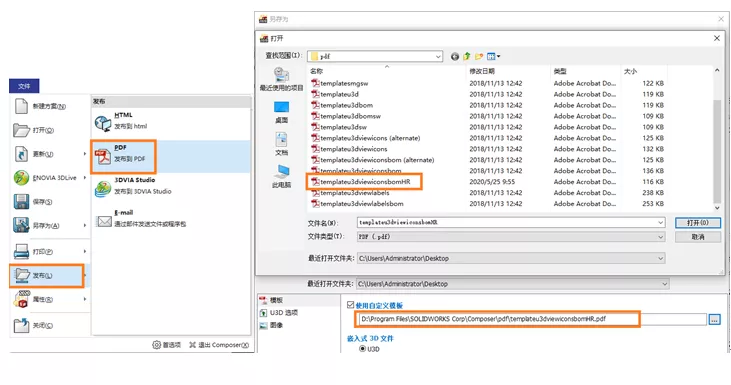Click the Open folder icon in File menu
This screenshot has width=731, height=385.
click(21, 130)
